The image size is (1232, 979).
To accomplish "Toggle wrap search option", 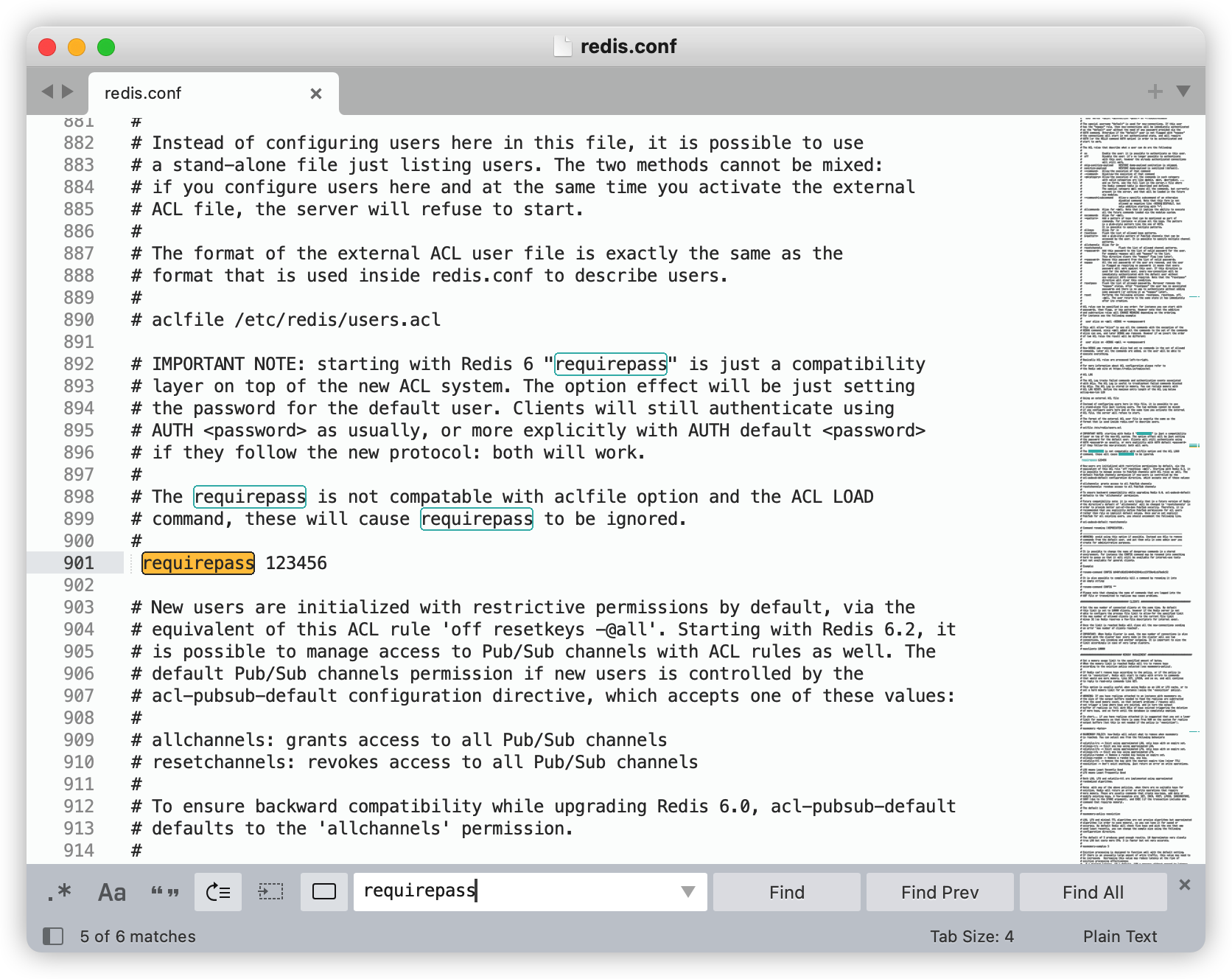I will tap(218, 892).
